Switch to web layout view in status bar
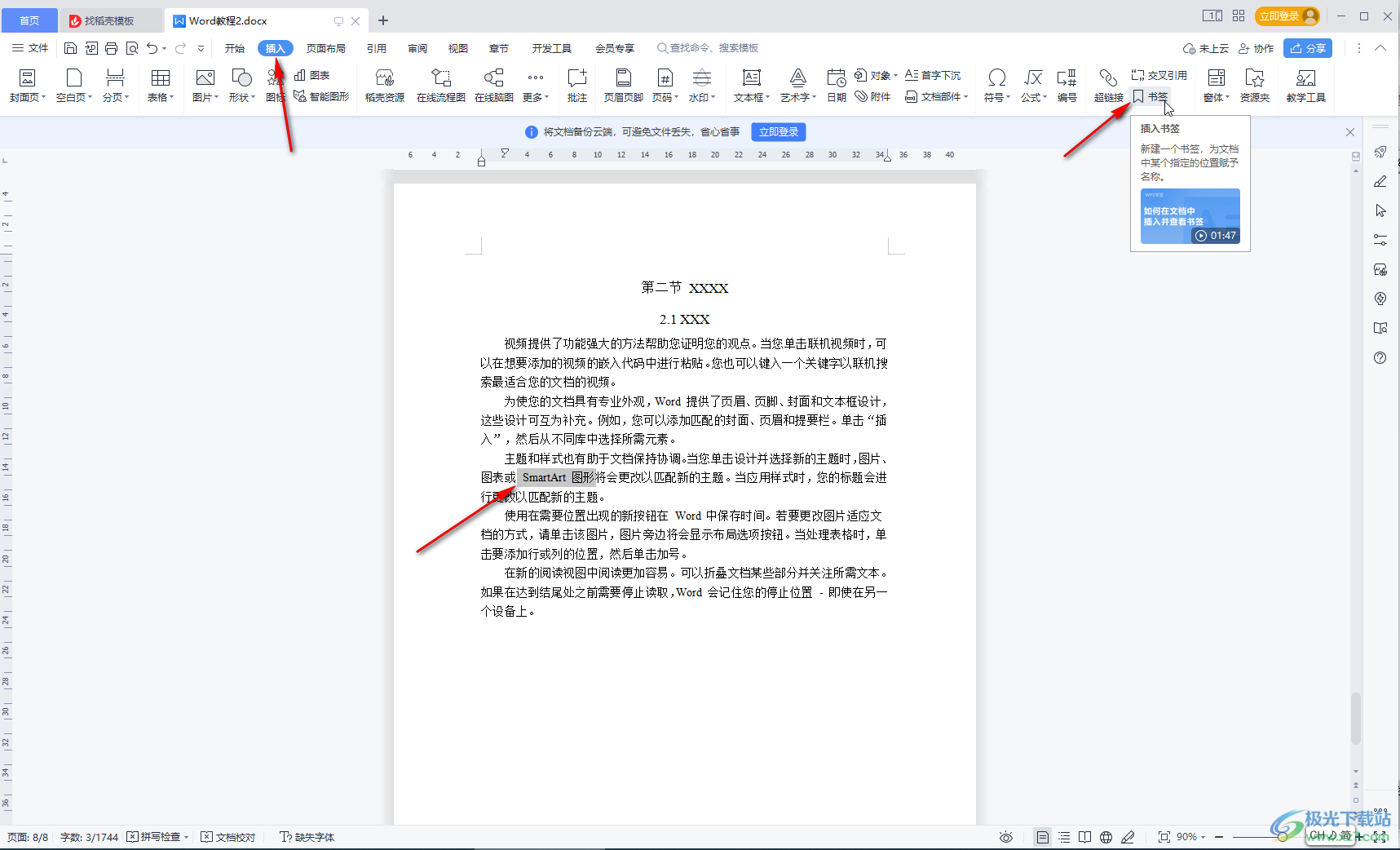 pos(1106,837)
